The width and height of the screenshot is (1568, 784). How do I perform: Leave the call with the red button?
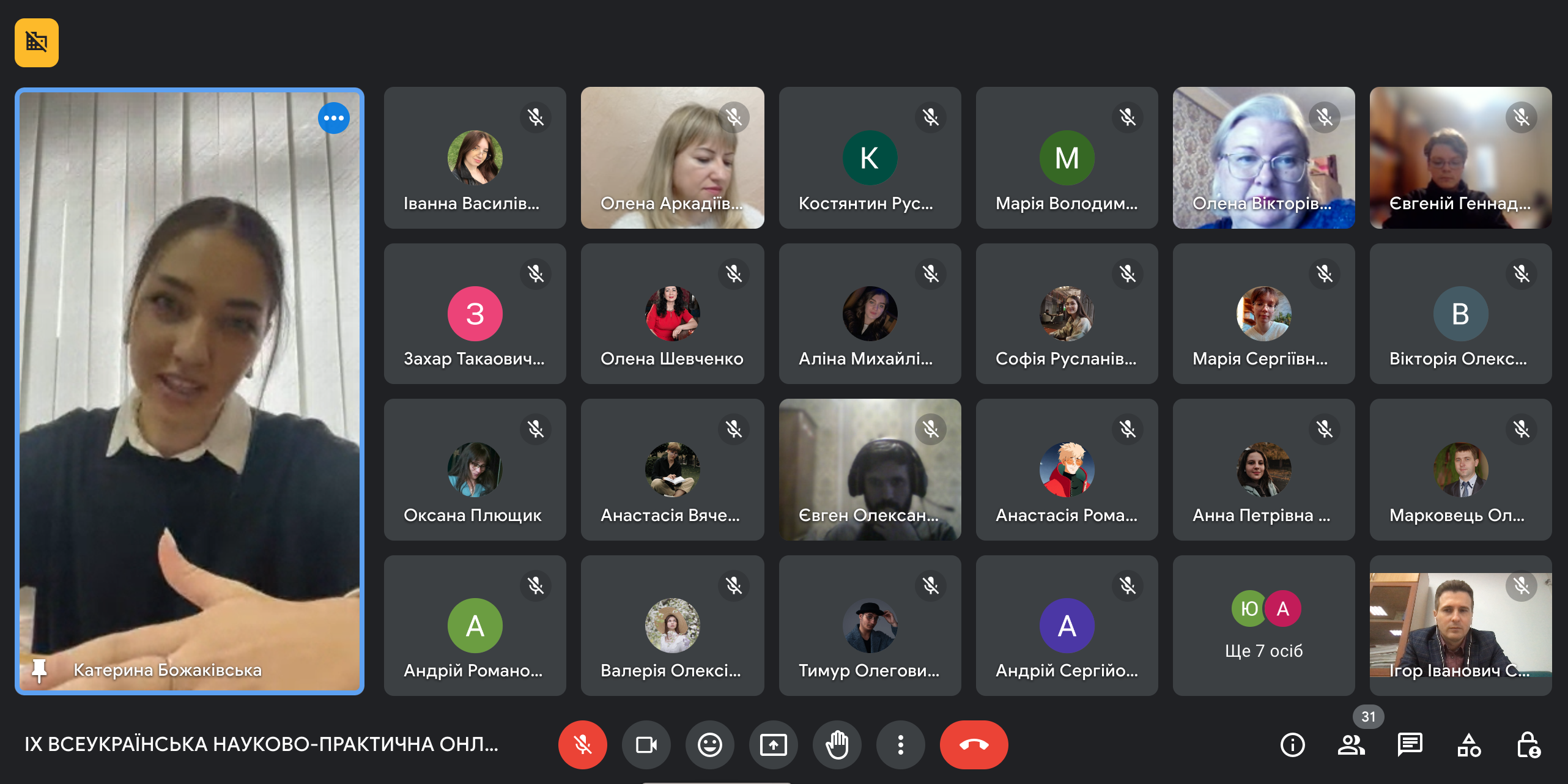pos(974,744)
